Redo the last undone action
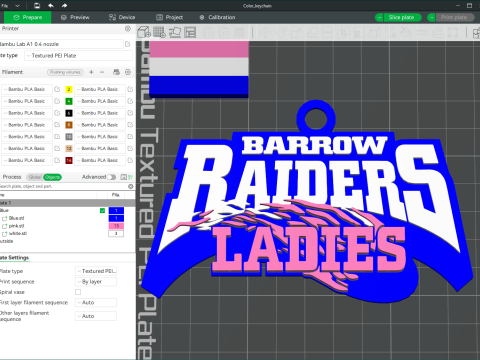The height and width of the screenshot is (360, 480). pyautogui.click(x=64, y=6)
